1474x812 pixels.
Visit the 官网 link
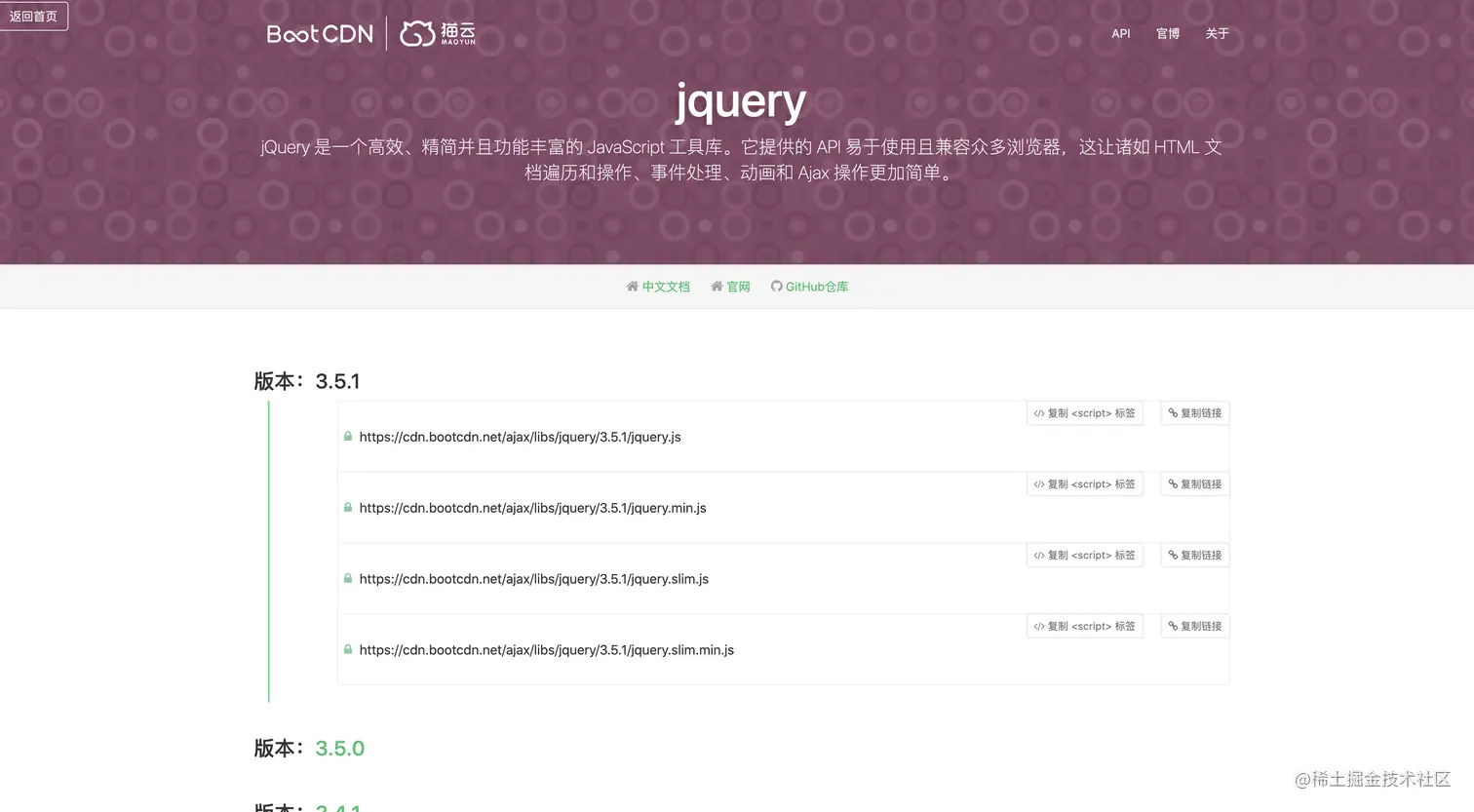coord(738,287)
